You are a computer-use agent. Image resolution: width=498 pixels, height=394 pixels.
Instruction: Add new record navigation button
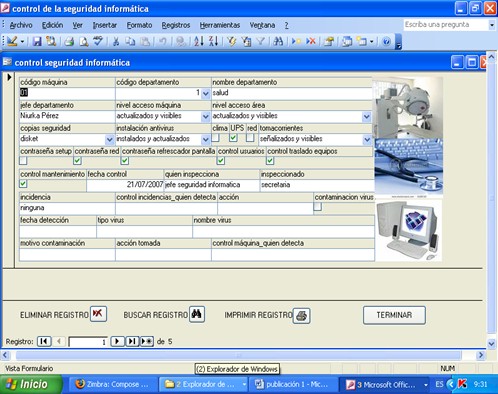click(147, 341)
